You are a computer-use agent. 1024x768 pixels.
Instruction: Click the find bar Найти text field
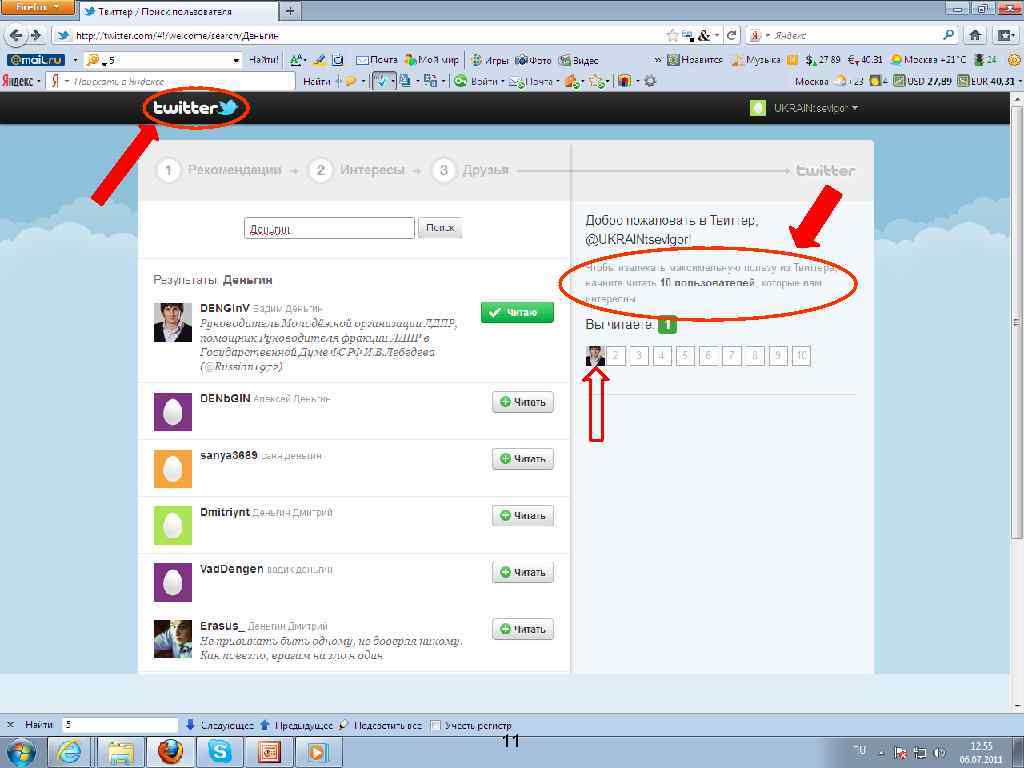[x=120, y=725]
